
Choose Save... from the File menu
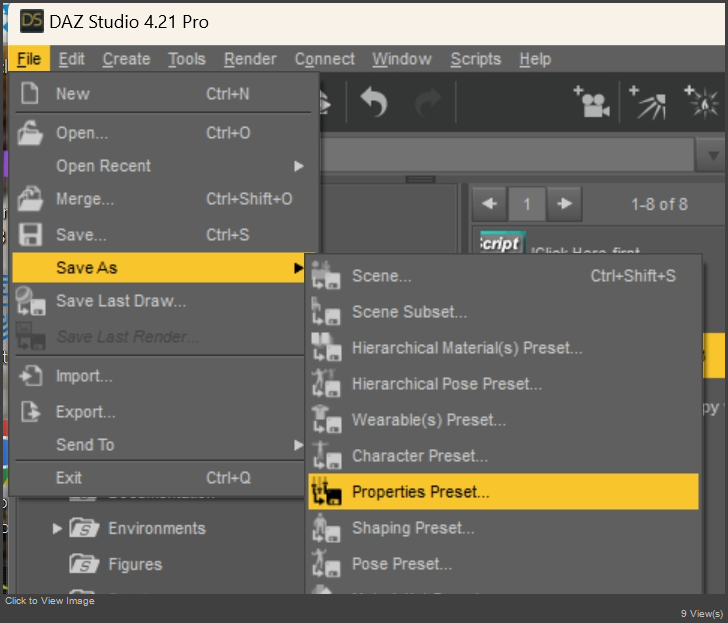coord(163,234)
